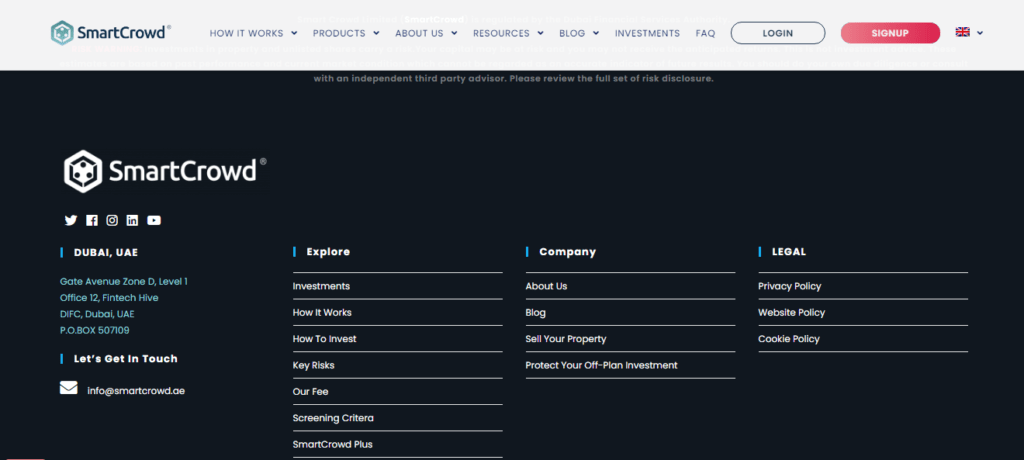Expand the Blog dropdown menu
The height and width of the screenshot is (460, 1024).
[579, 33]
